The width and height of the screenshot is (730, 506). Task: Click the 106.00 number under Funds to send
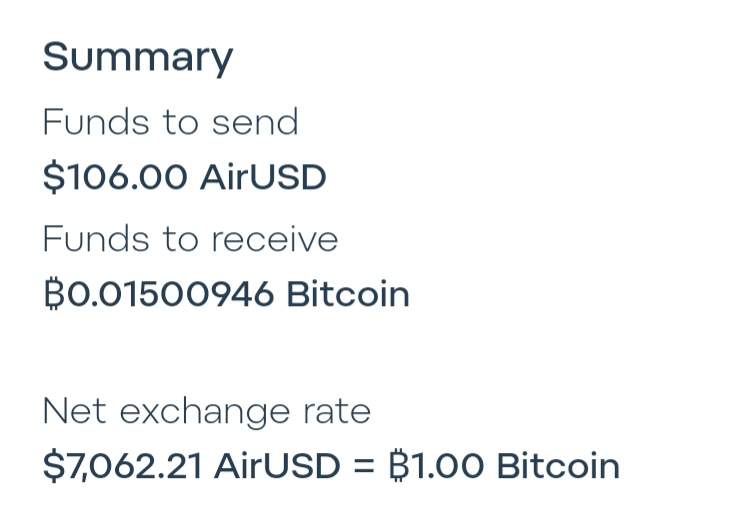pyautogui.click(x=126, y=178)
